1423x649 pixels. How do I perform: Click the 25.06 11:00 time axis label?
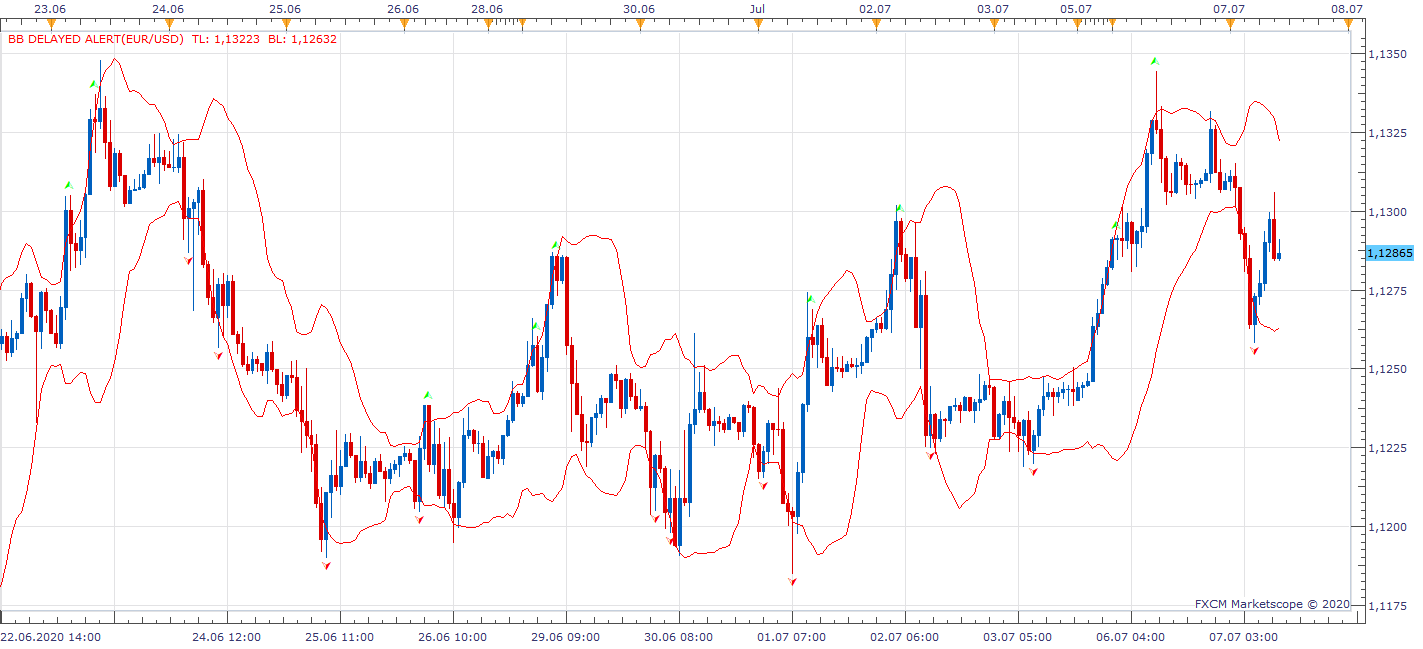[x=340, y=637]
